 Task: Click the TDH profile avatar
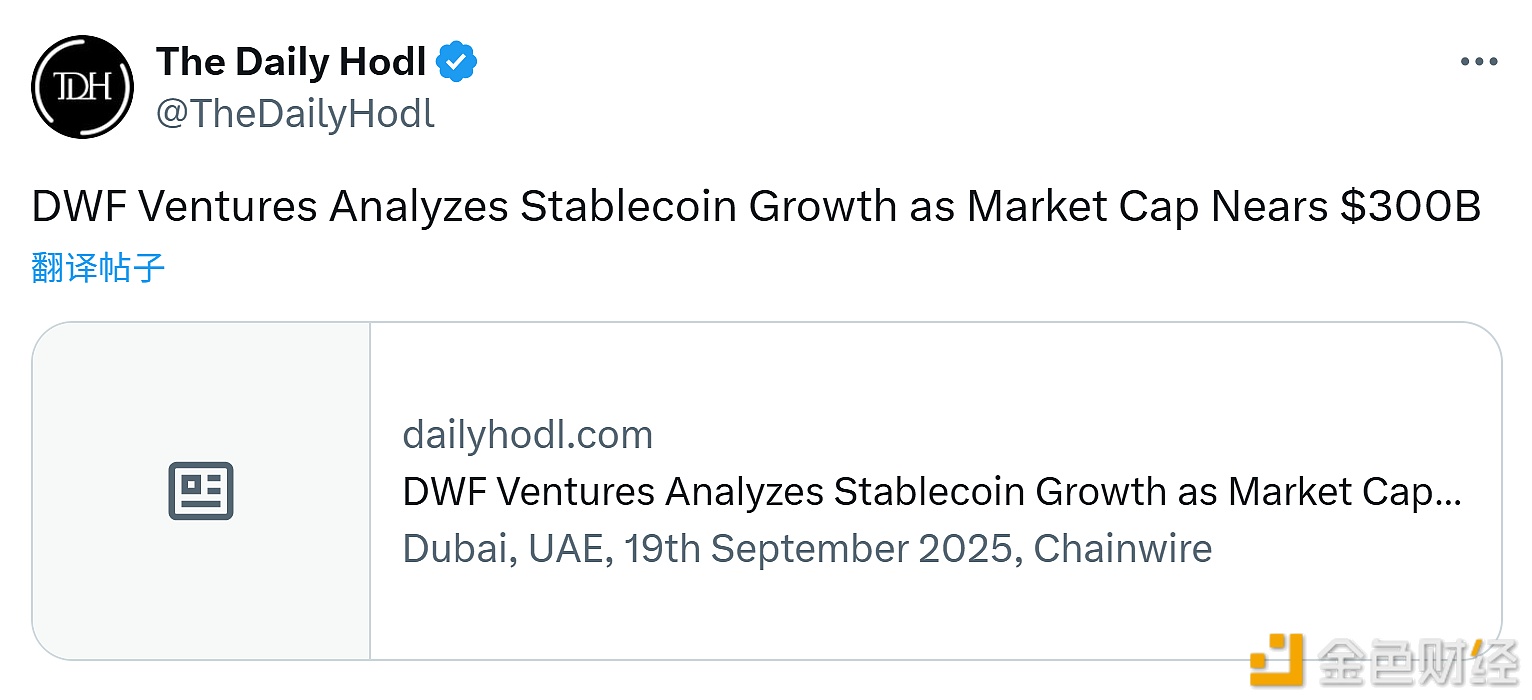[83, 87]
